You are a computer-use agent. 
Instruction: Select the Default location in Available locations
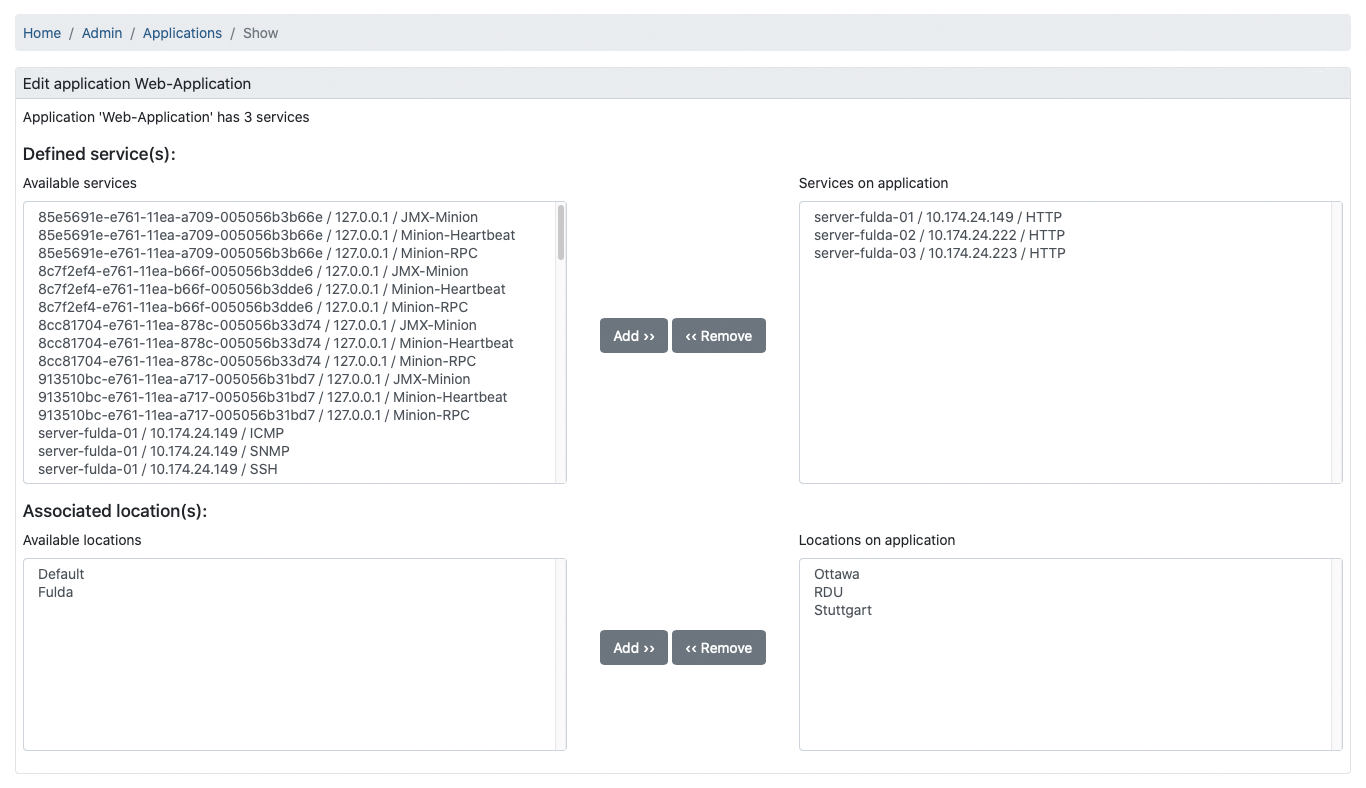coord(60,574)
